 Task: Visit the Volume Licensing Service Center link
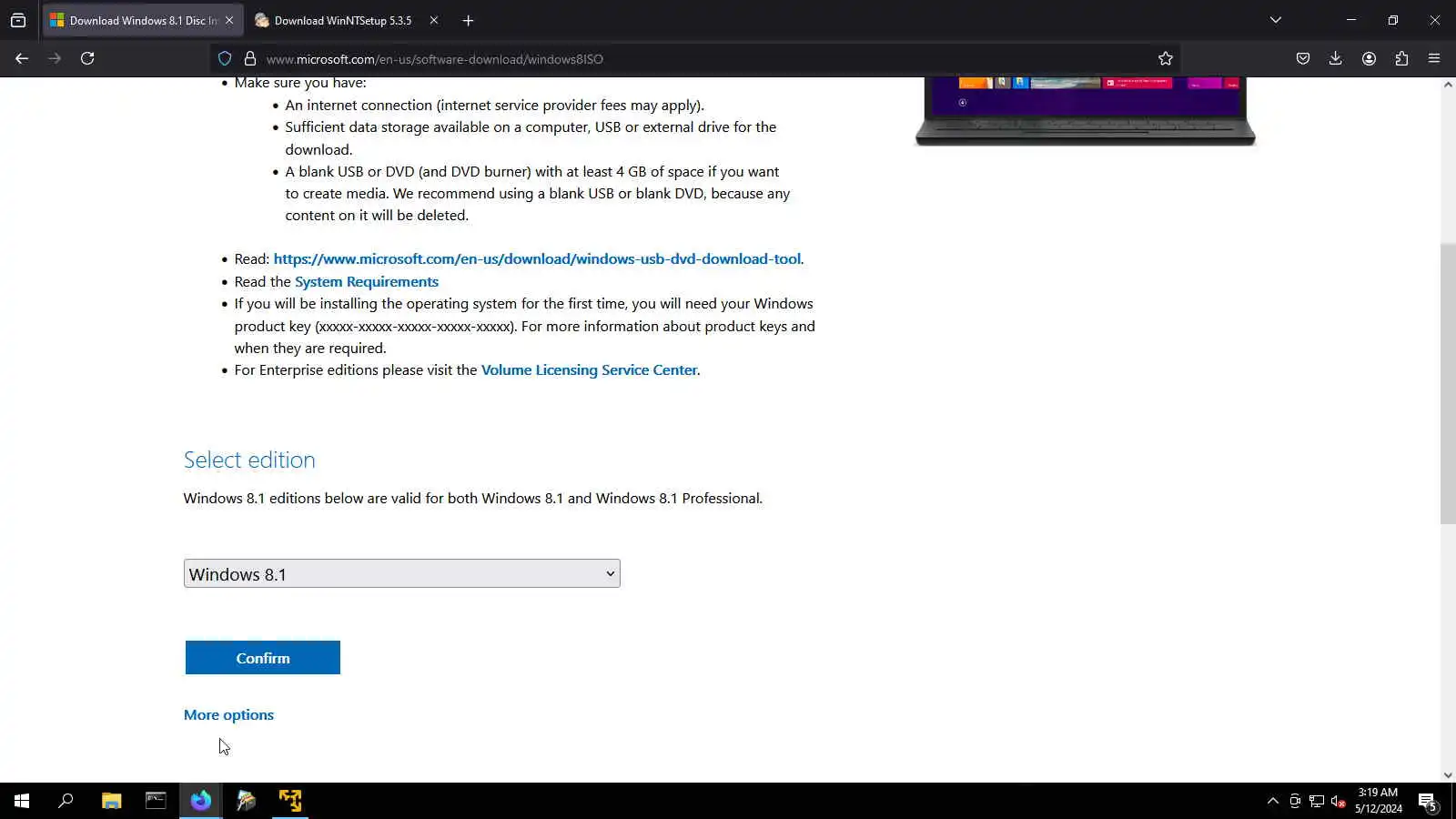589,369
